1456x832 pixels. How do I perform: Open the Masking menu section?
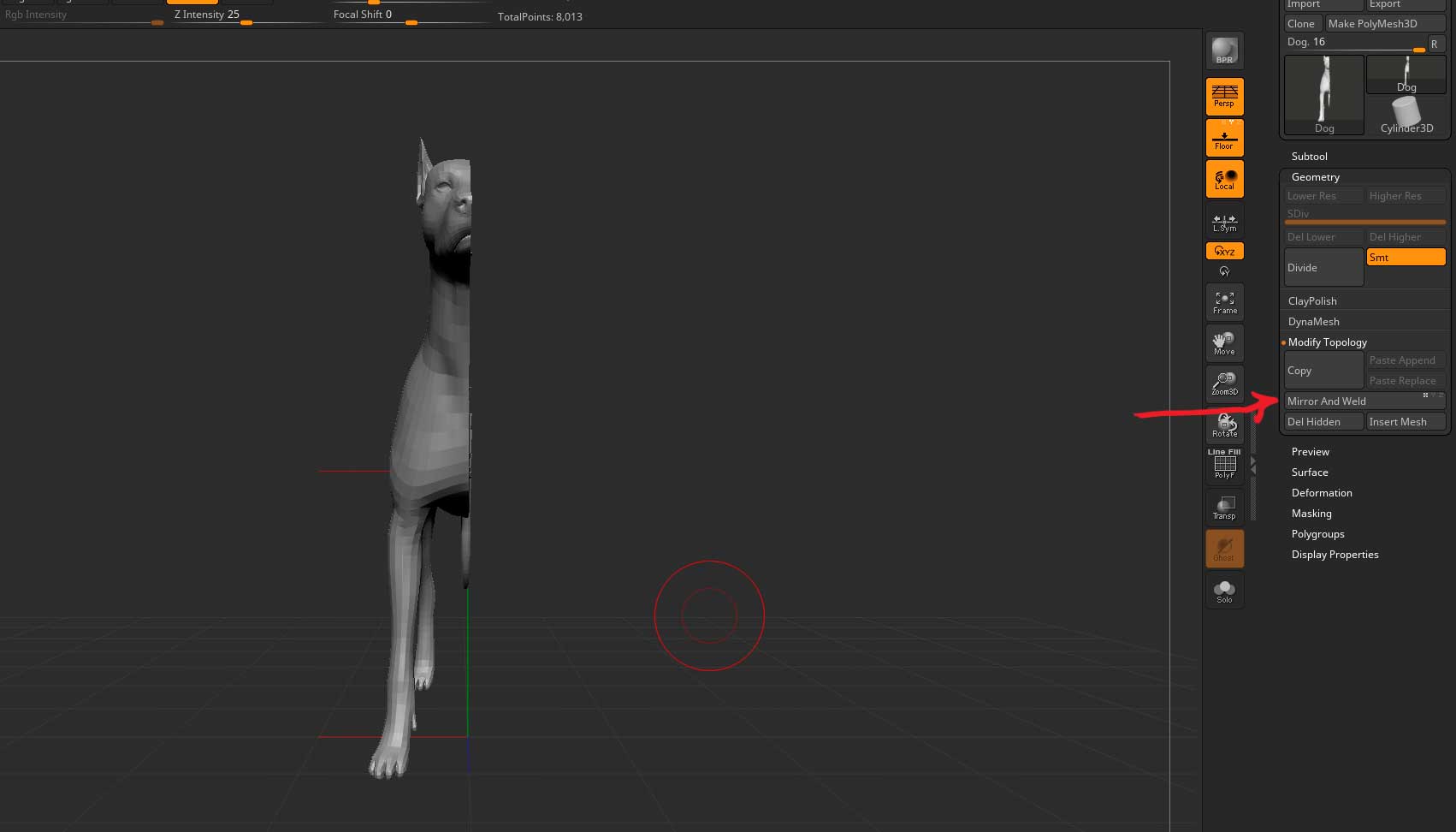pyautogui.click(x=1311, y=514)
